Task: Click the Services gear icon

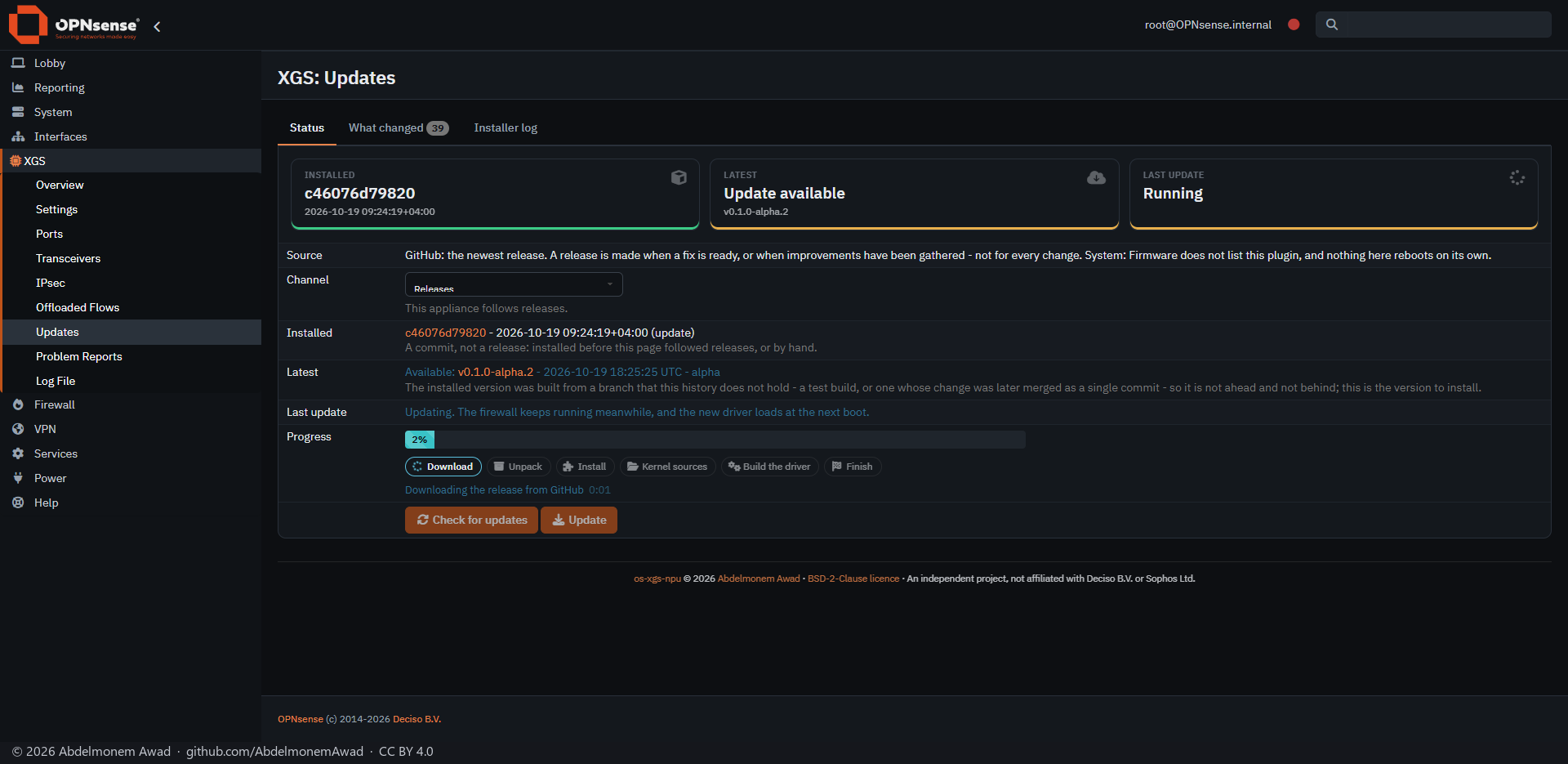Action: pos(18,453)
